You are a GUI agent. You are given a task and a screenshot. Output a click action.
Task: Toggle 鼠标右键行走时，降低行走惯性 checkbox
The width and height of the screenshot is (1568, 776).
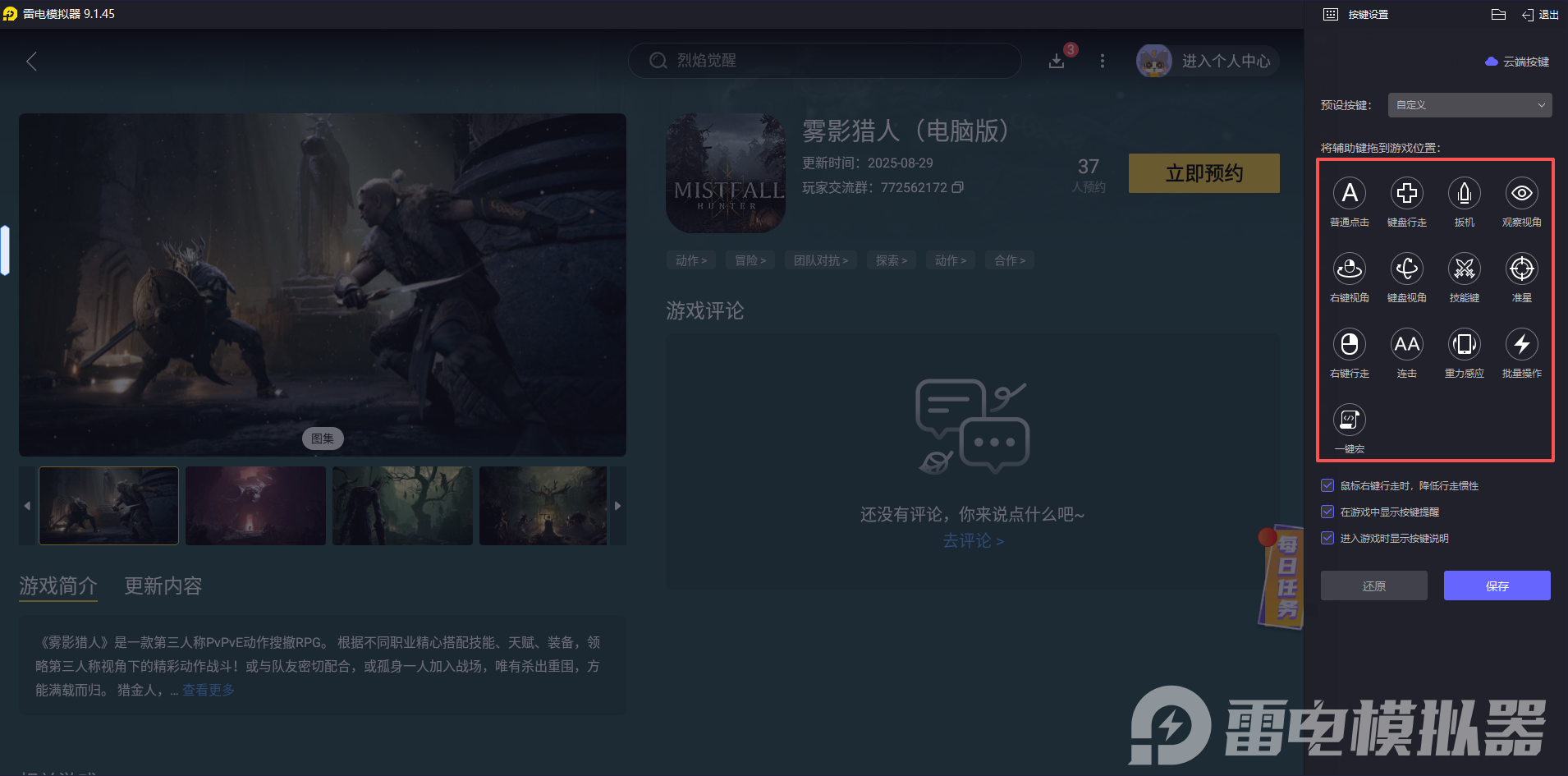tap(1327, 485)
